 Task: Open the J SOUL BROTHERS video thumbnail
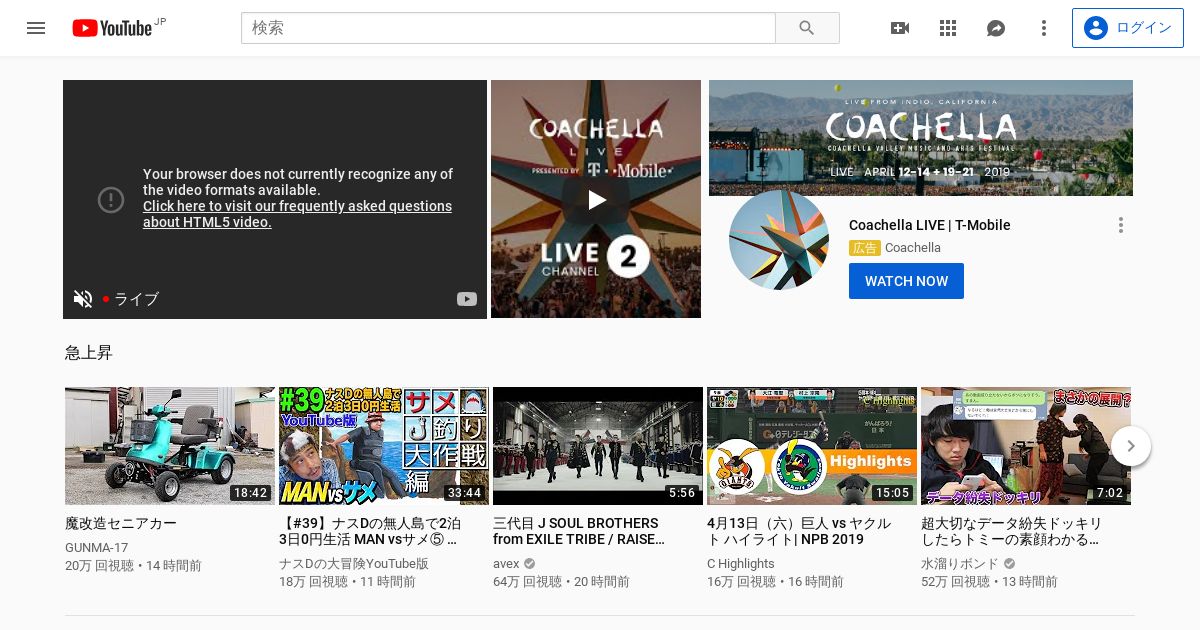[x=598, y=446]
